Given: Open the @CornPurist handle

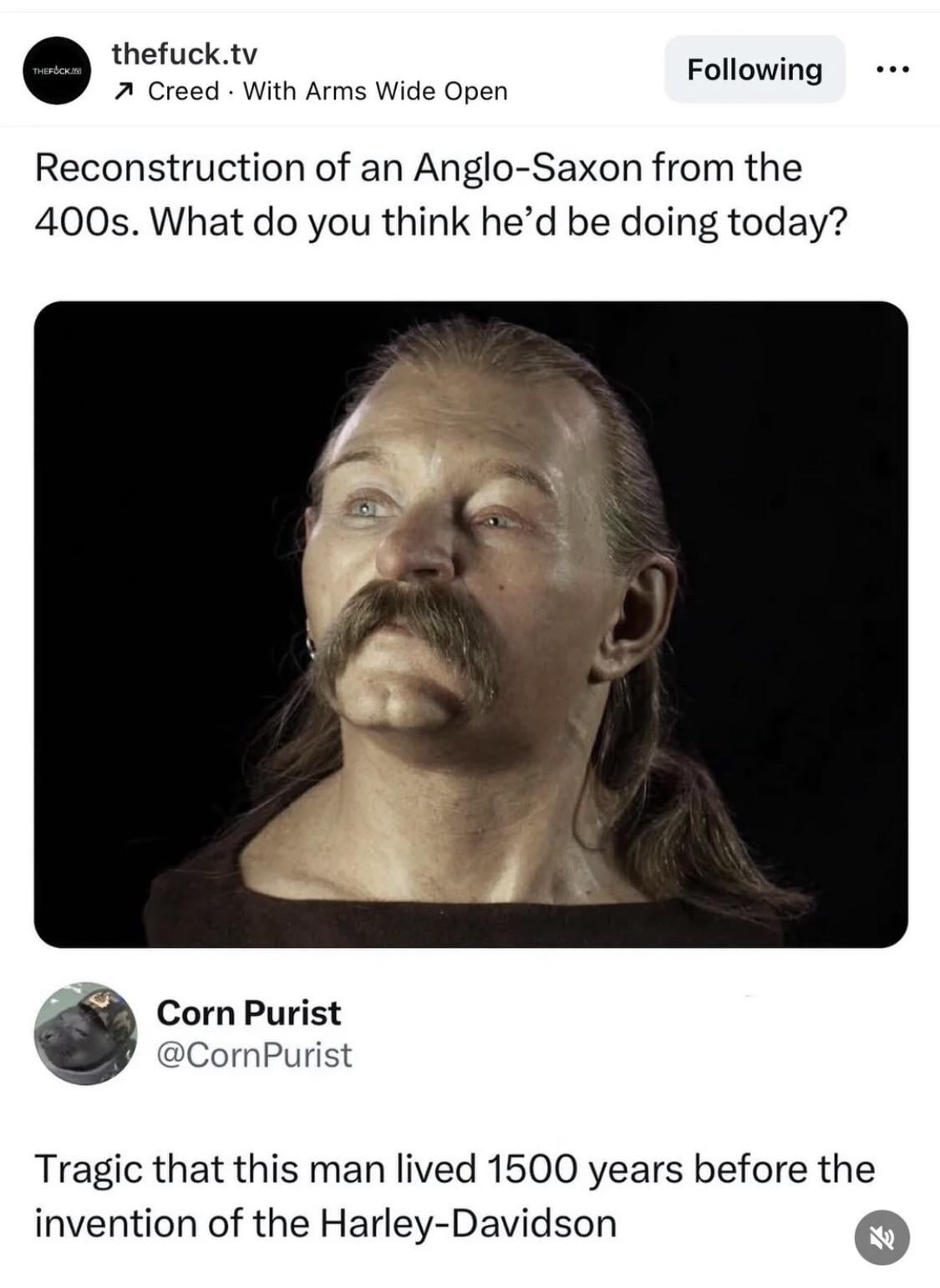Looking at the screenshot, I should tap(254, 1055).
